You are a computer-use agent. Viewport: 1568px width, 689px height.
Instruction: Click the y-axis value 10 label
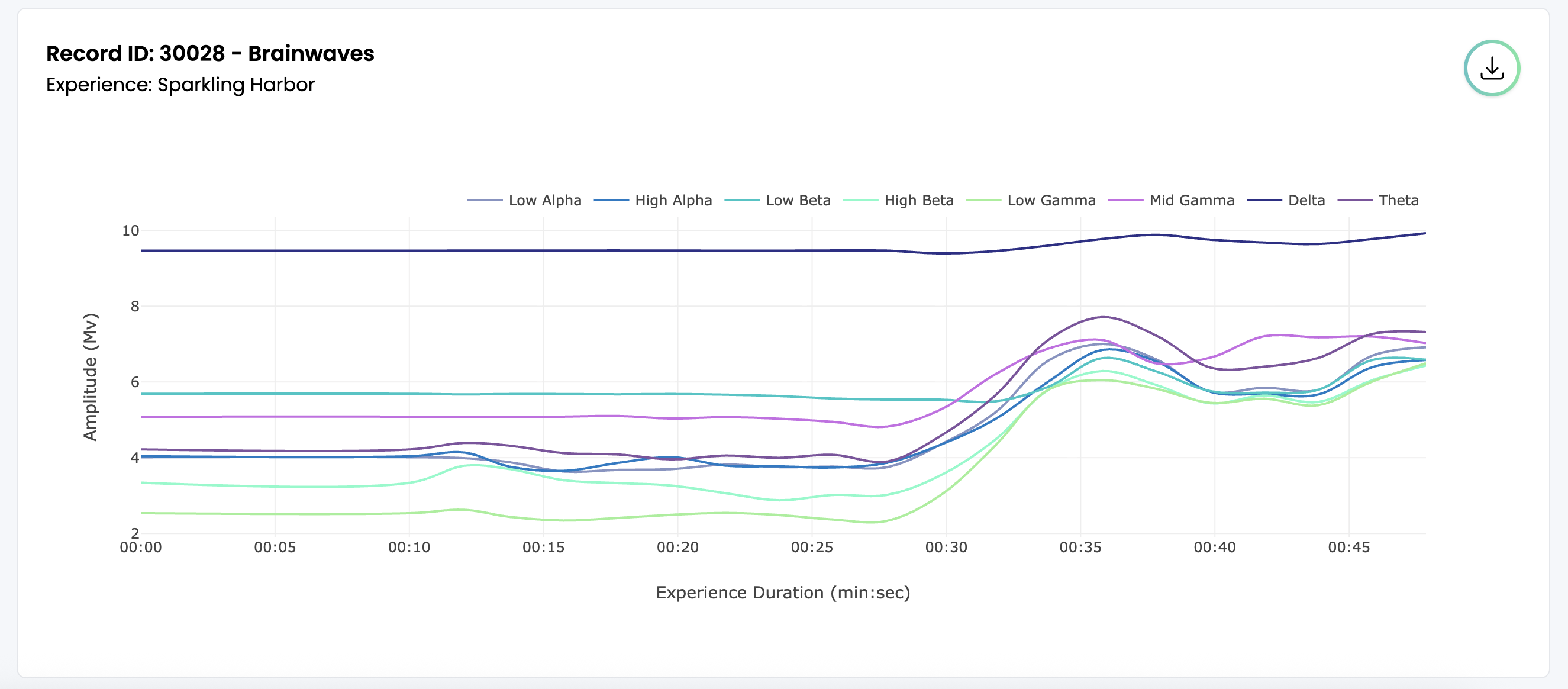130,231
